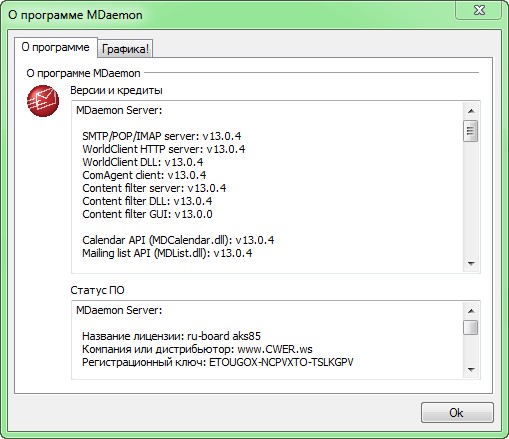Click the Статус ПО label
Screen dimensions: 509x439
[97, 290]
